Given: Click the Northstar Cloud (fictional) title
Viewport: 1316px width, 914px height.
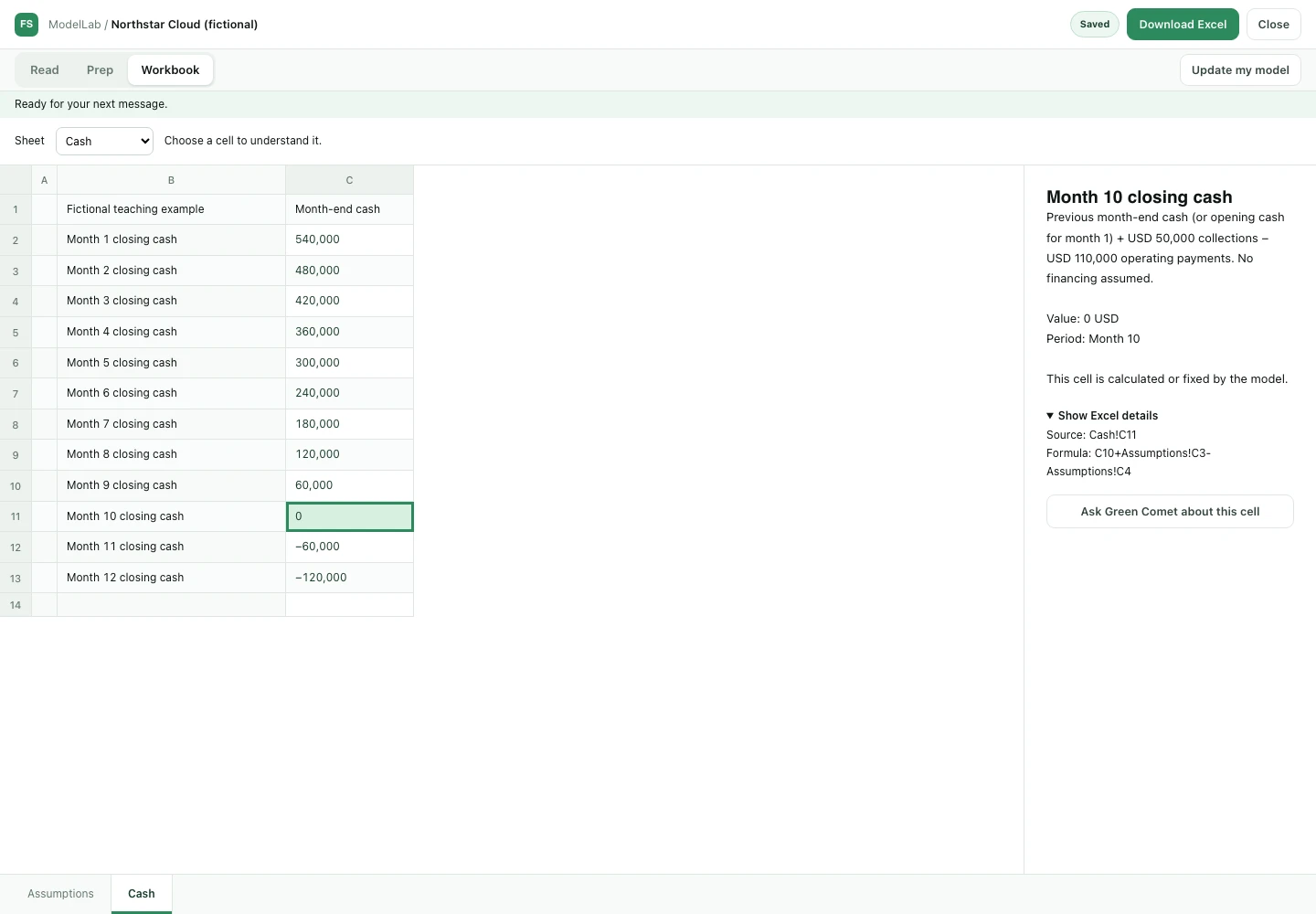Looking at the screenshot, I should [185, 25].
